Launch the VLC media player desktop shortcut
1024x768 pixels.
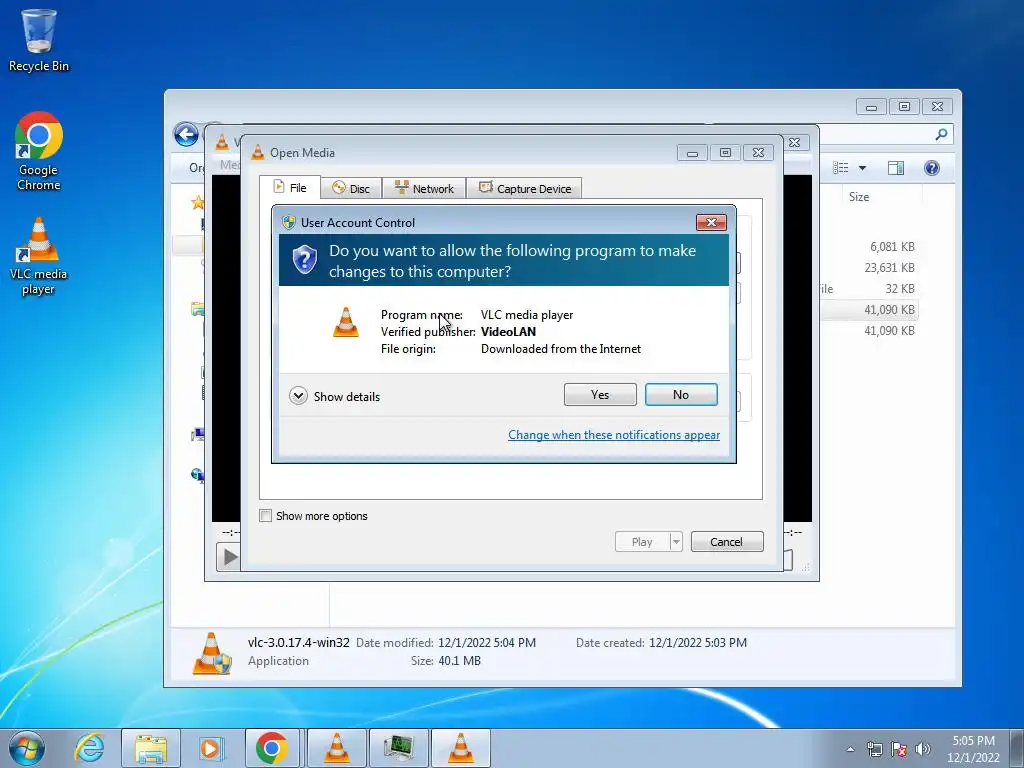(39, 256)
